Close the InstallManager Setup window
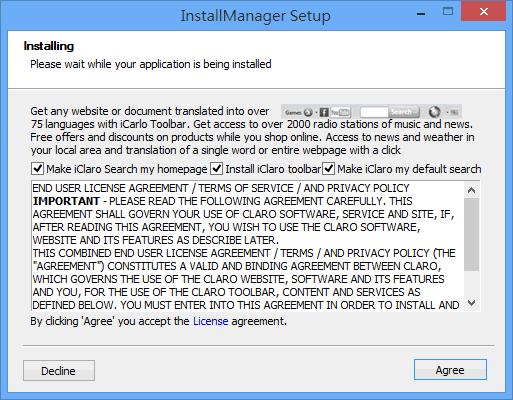 coord(484,12)
